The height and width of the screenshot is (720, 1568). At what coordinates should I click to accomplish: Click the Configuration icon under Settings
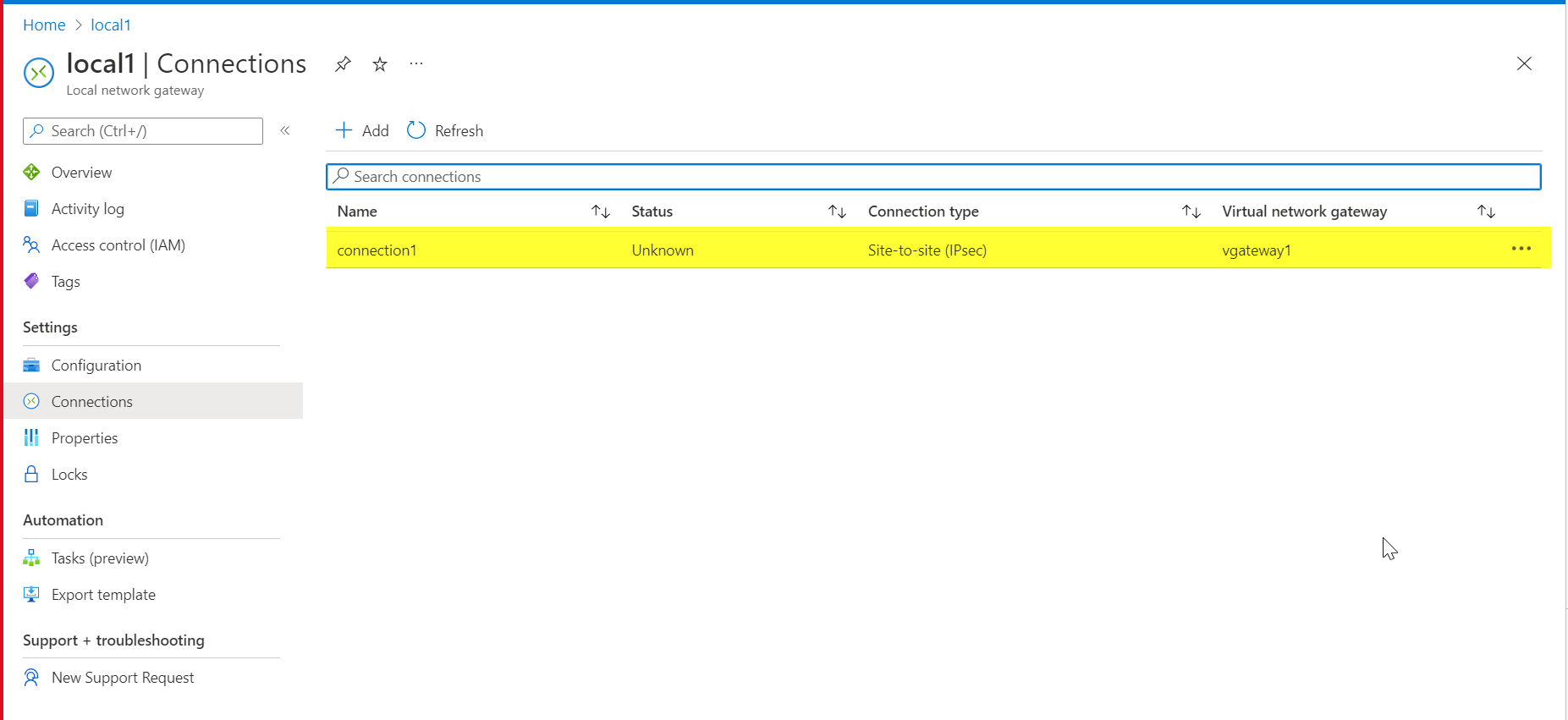click(x=31, y=365)
